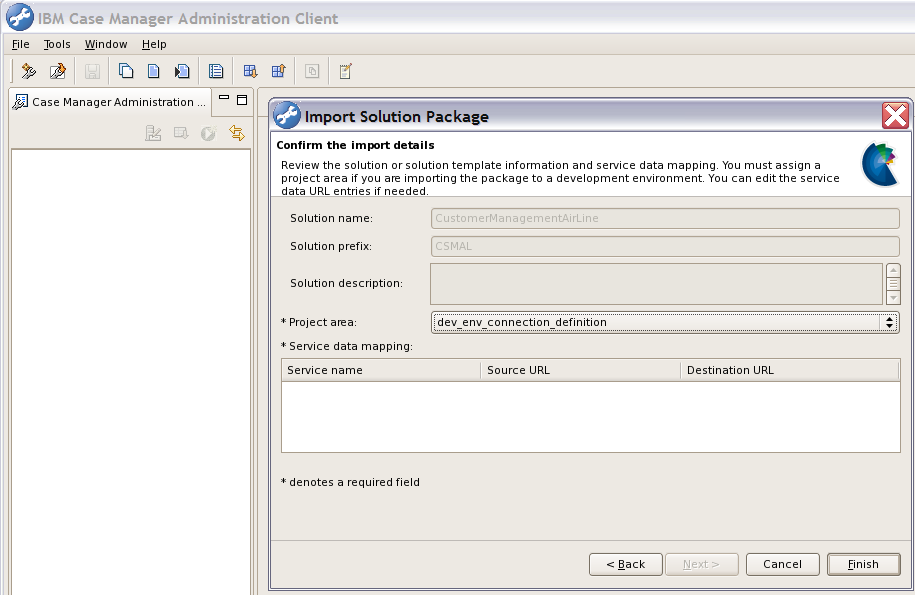Click the wrench icon in Import Solution Package title
Viewport: 915px width, 595px height.
tap(287, 115)
